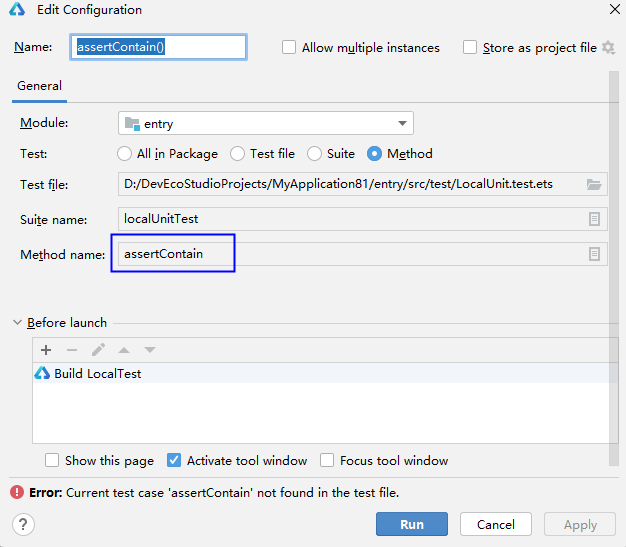This screenshot has width=626, height=547.
Task: Enable Allow multiple instances checkbox
Action: point(289,47)
